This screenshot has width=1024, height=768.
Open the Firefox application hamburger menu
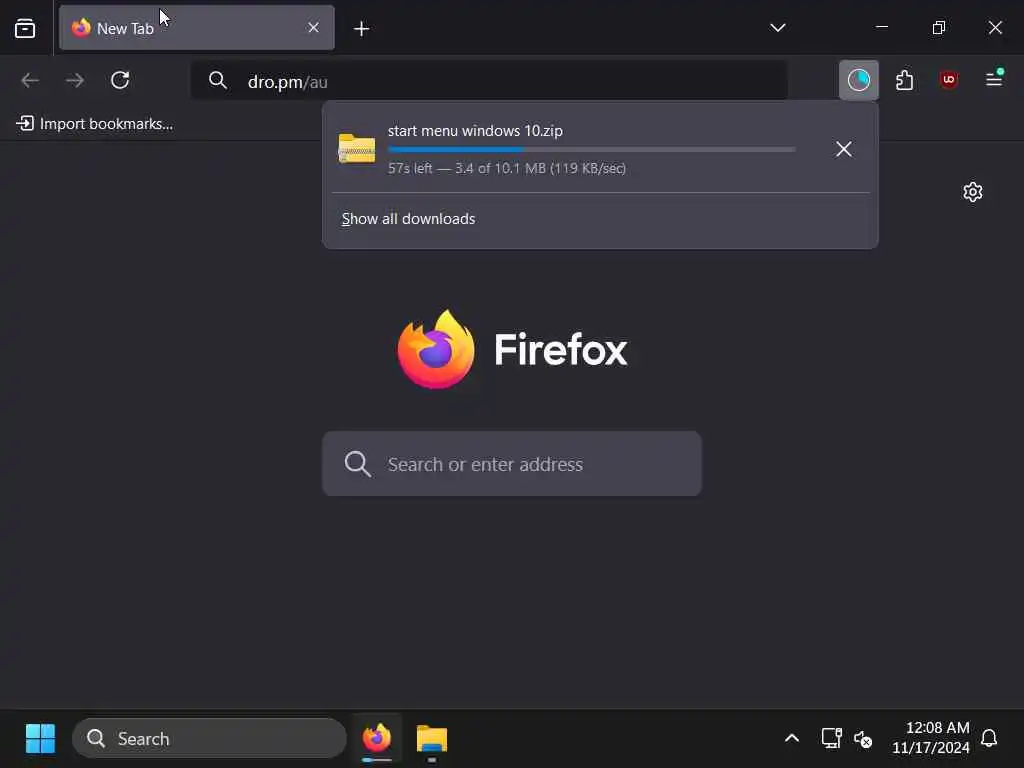[x=994, y=79]
